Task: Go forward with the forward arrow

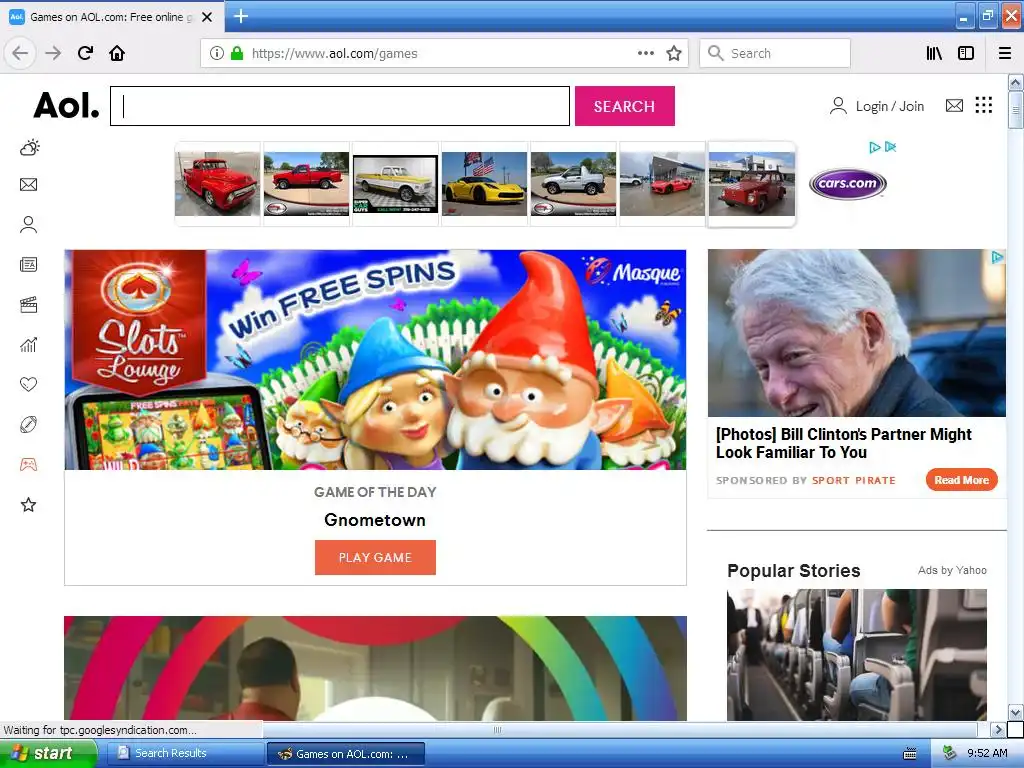Action: coord(53,53)
